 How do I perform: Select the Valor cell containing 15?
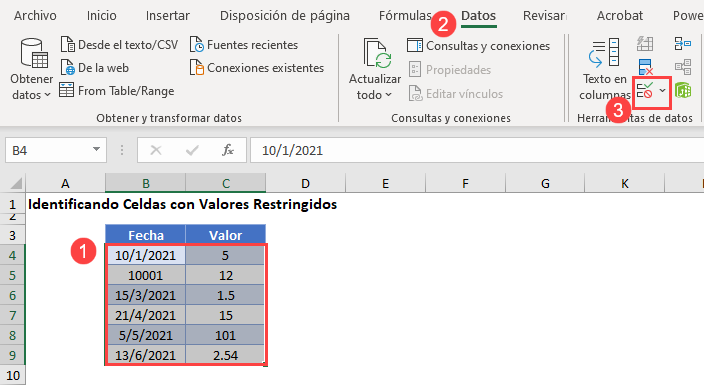[x=225, y=315]
